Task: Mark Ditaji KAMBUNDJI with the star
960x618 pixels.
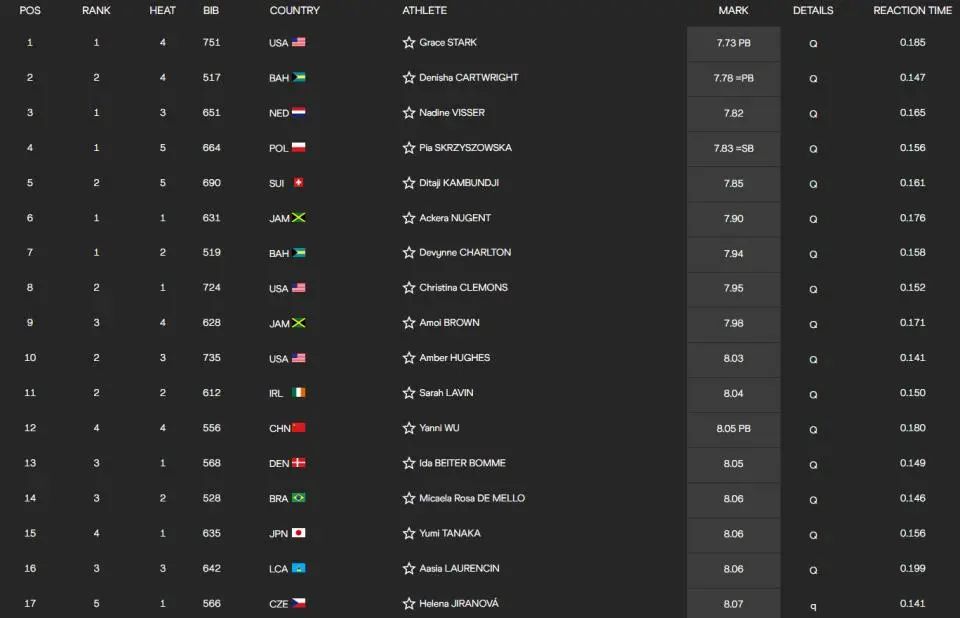Action: pos(409,183)
